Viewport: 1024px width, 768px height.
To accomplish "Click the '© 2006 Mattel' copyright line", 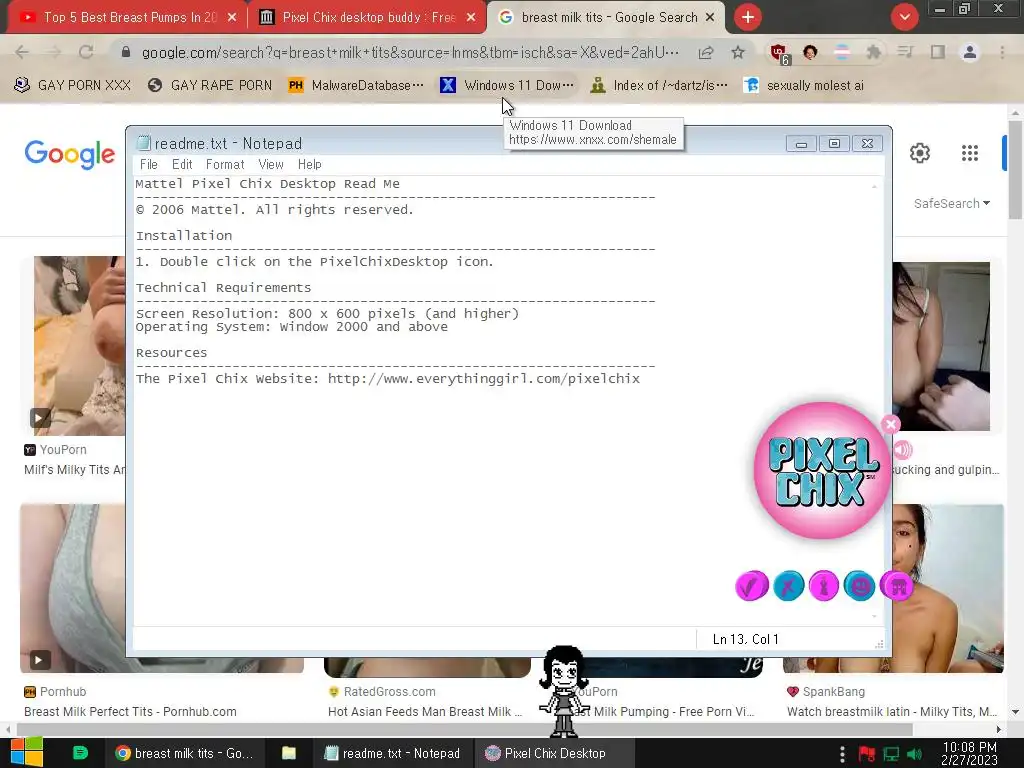I will tap(275, 210).
